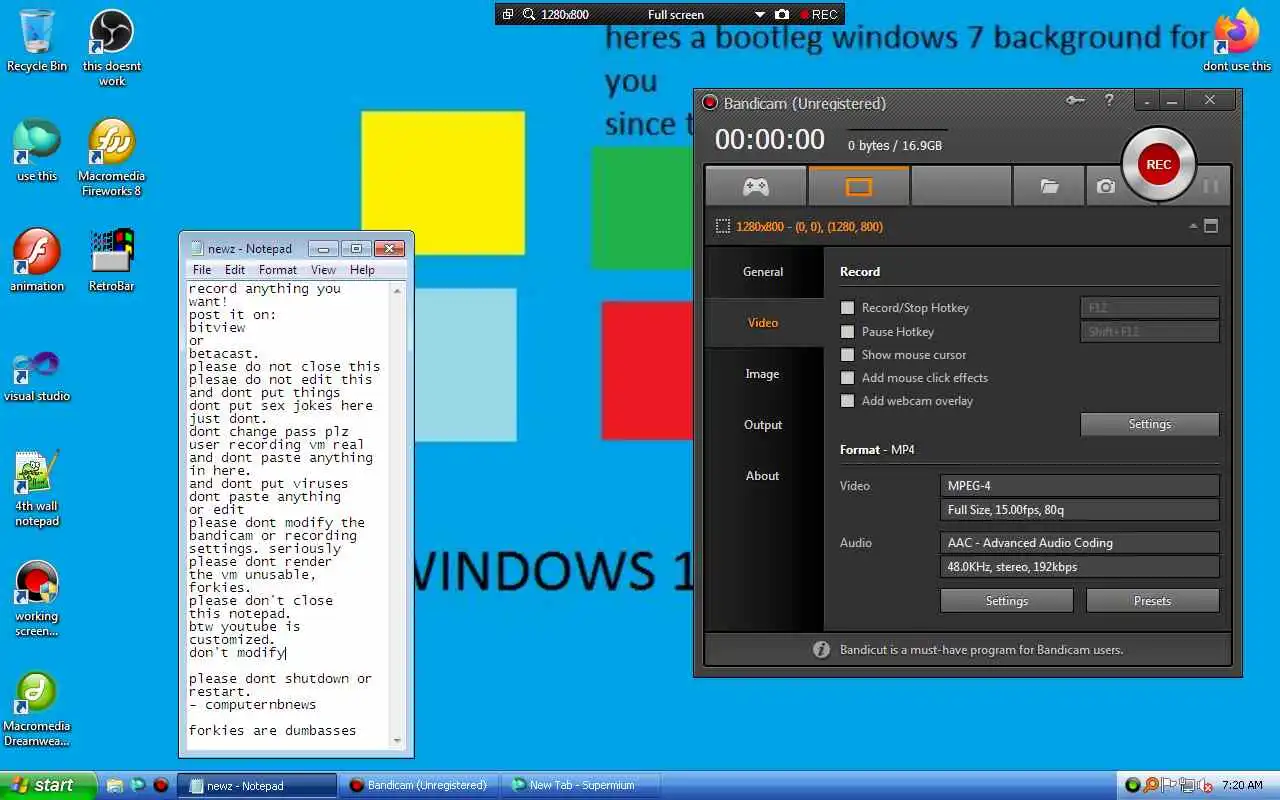The height and width of the screenshot is (800, 1280).
Task: Select Bandicam screen recording mode rectangle tab
Action: tap(859, 187)
